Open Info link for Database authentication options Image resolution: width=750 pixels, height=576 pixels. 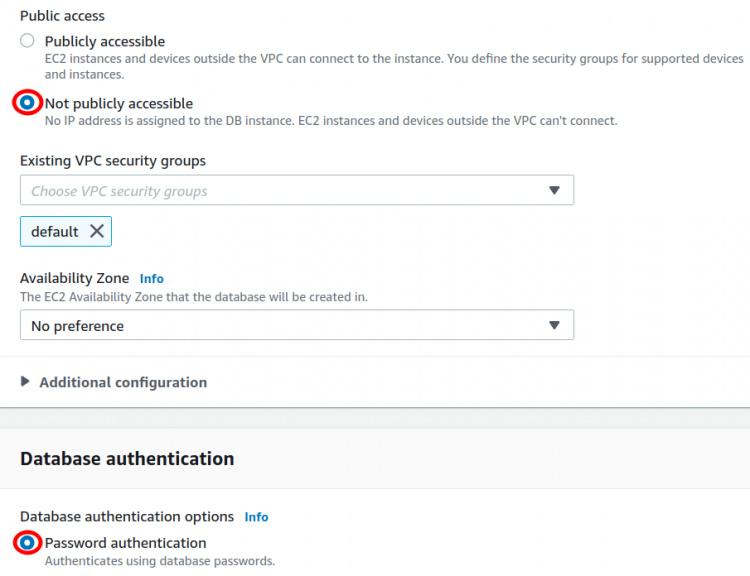pos(256,517)
